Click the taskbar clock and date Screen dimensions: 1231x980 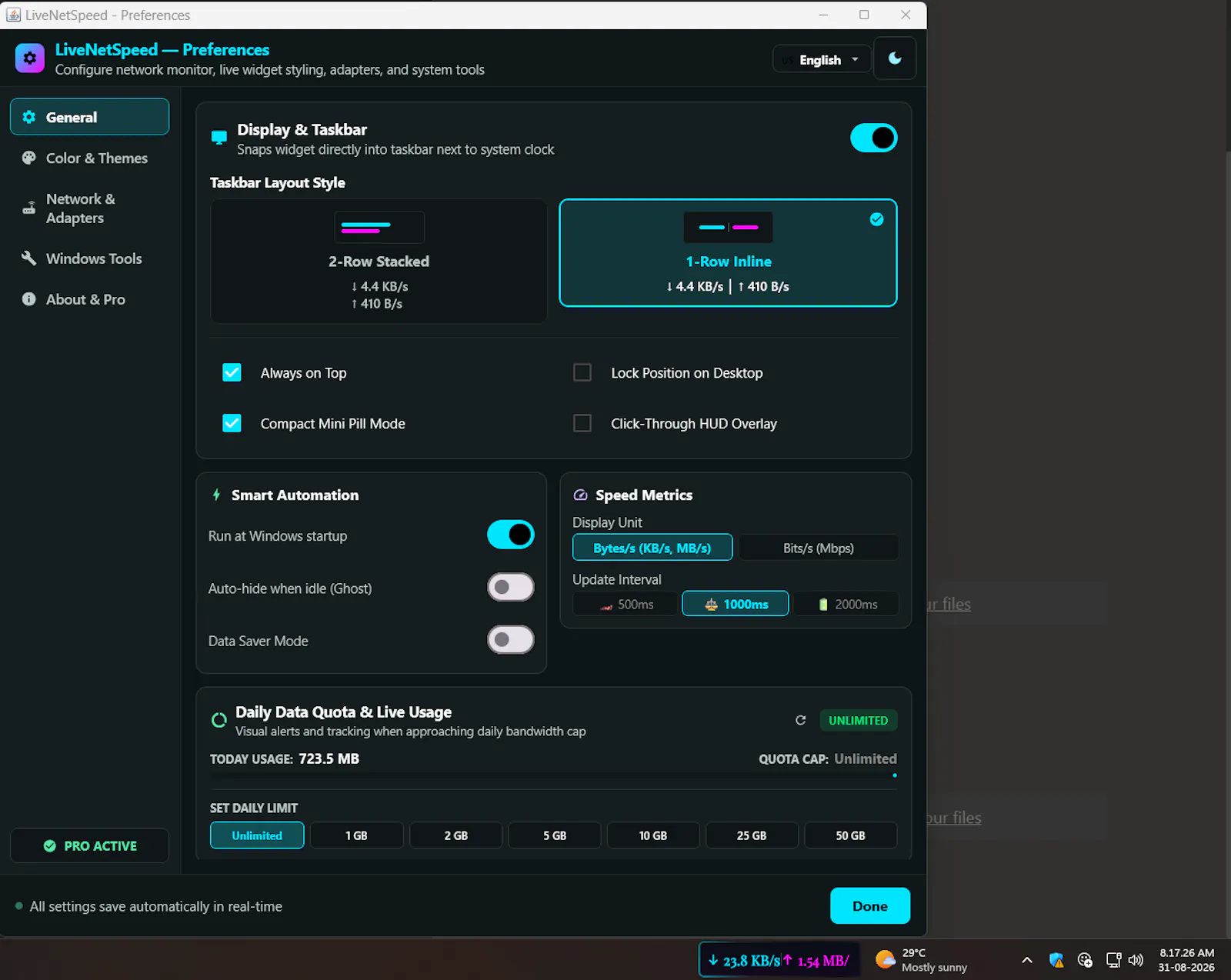pos(1186,960)
